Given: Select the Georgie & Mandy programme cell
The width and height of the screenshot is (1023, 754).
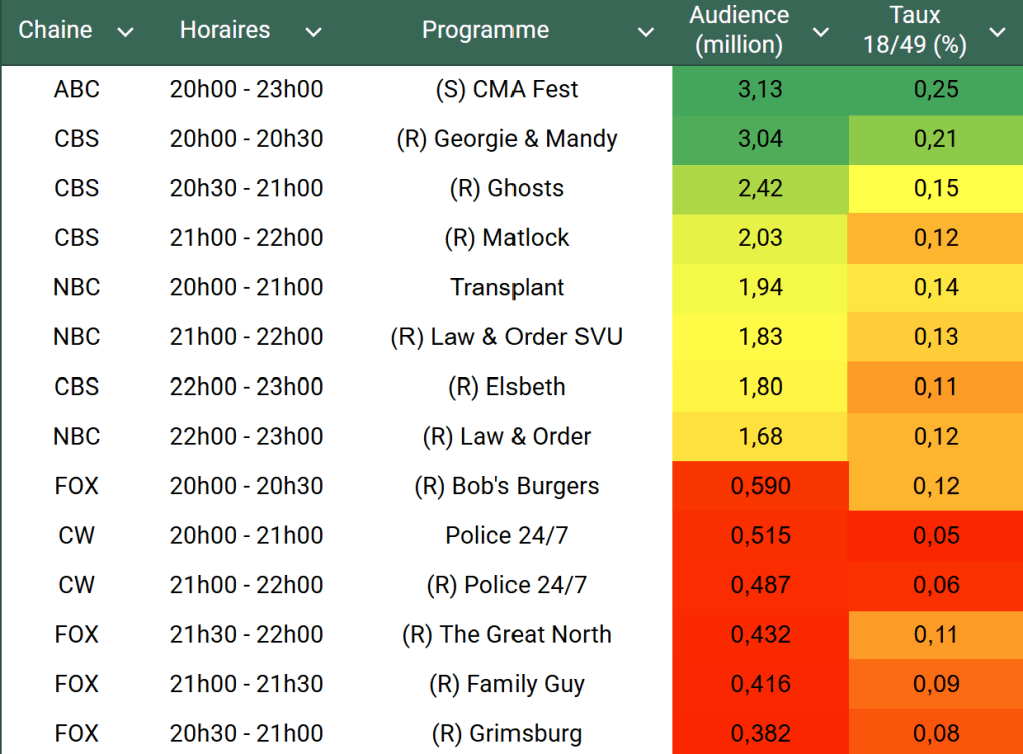Looking at the screenshot, I should point(507,139).
